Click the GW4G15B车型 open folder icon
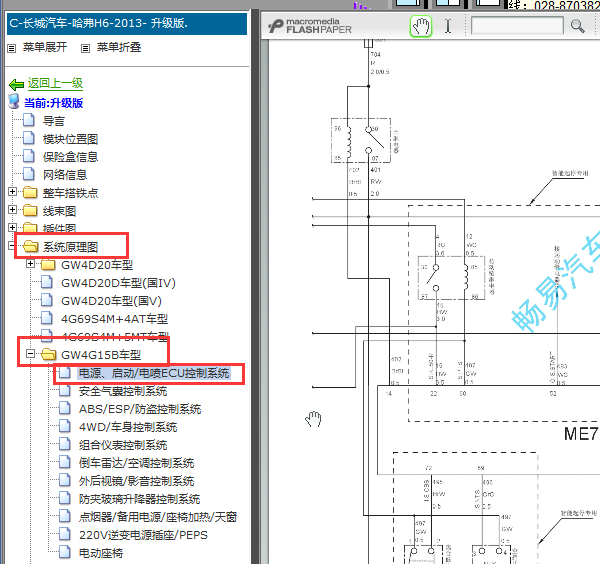 click(49, 354)
